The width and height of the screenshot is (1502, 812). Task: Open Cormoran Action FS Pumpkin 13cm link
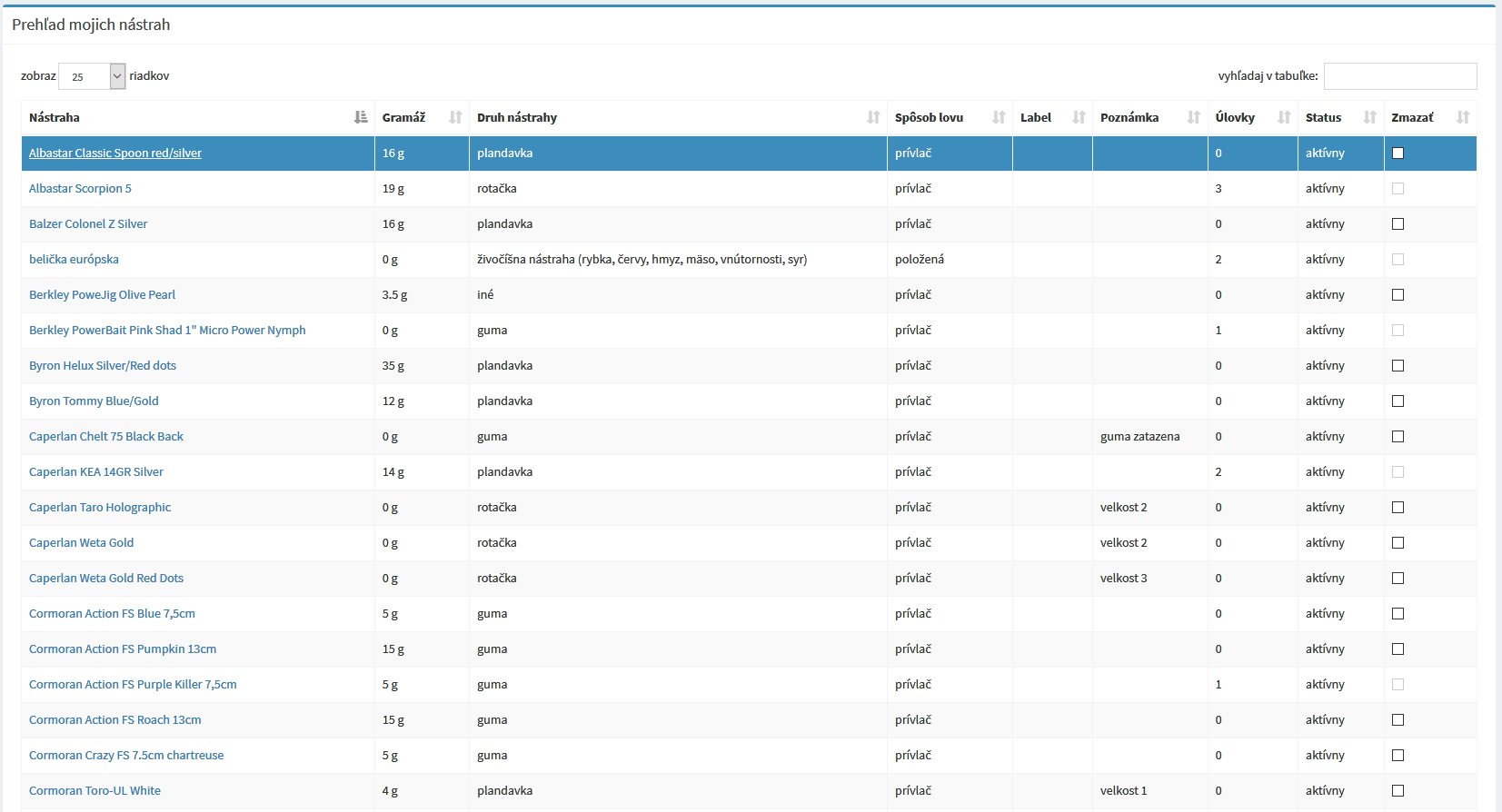[123, 649]
